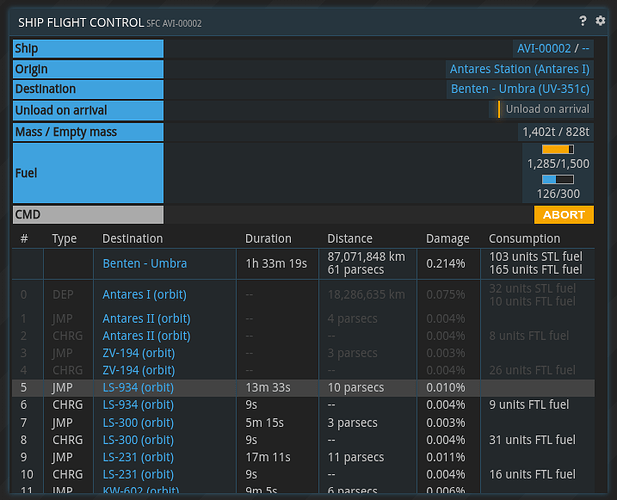The height and width of the screenshot is (500, 617).
Task: Click the Ship label cell
Action: (x=88, y=49)
